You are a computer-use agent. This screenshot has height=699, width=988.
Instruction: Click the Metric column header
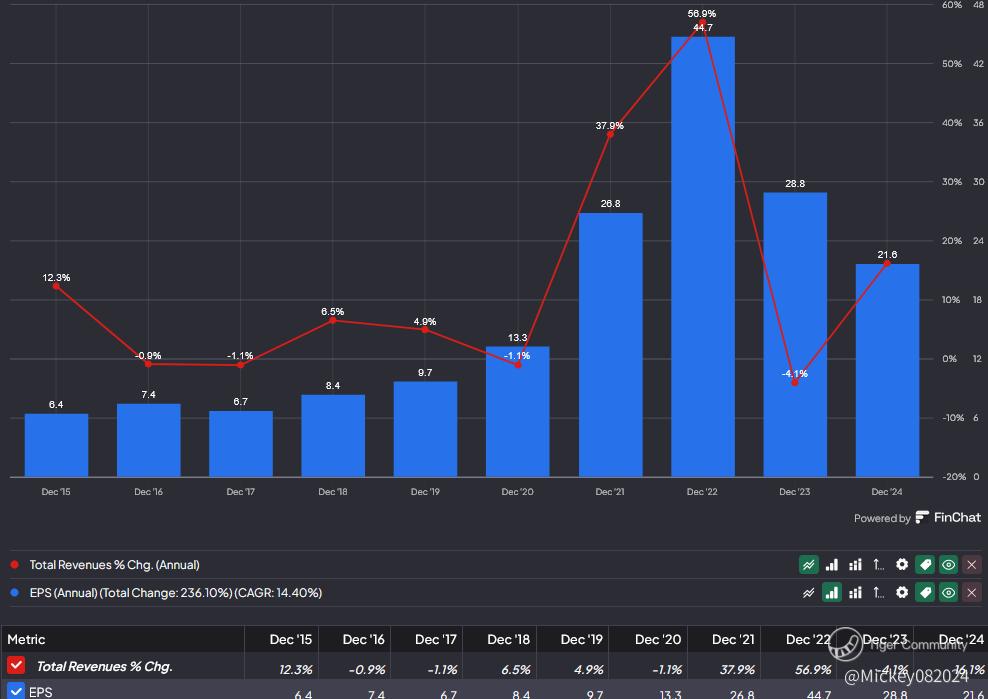26,640
